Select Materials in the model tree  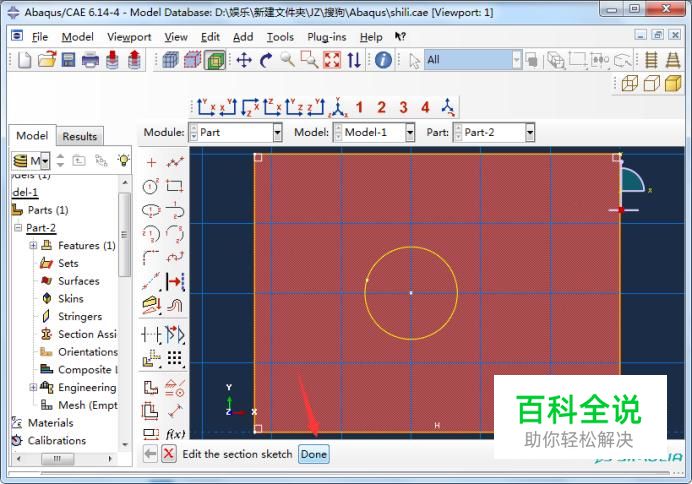point(50,423)
